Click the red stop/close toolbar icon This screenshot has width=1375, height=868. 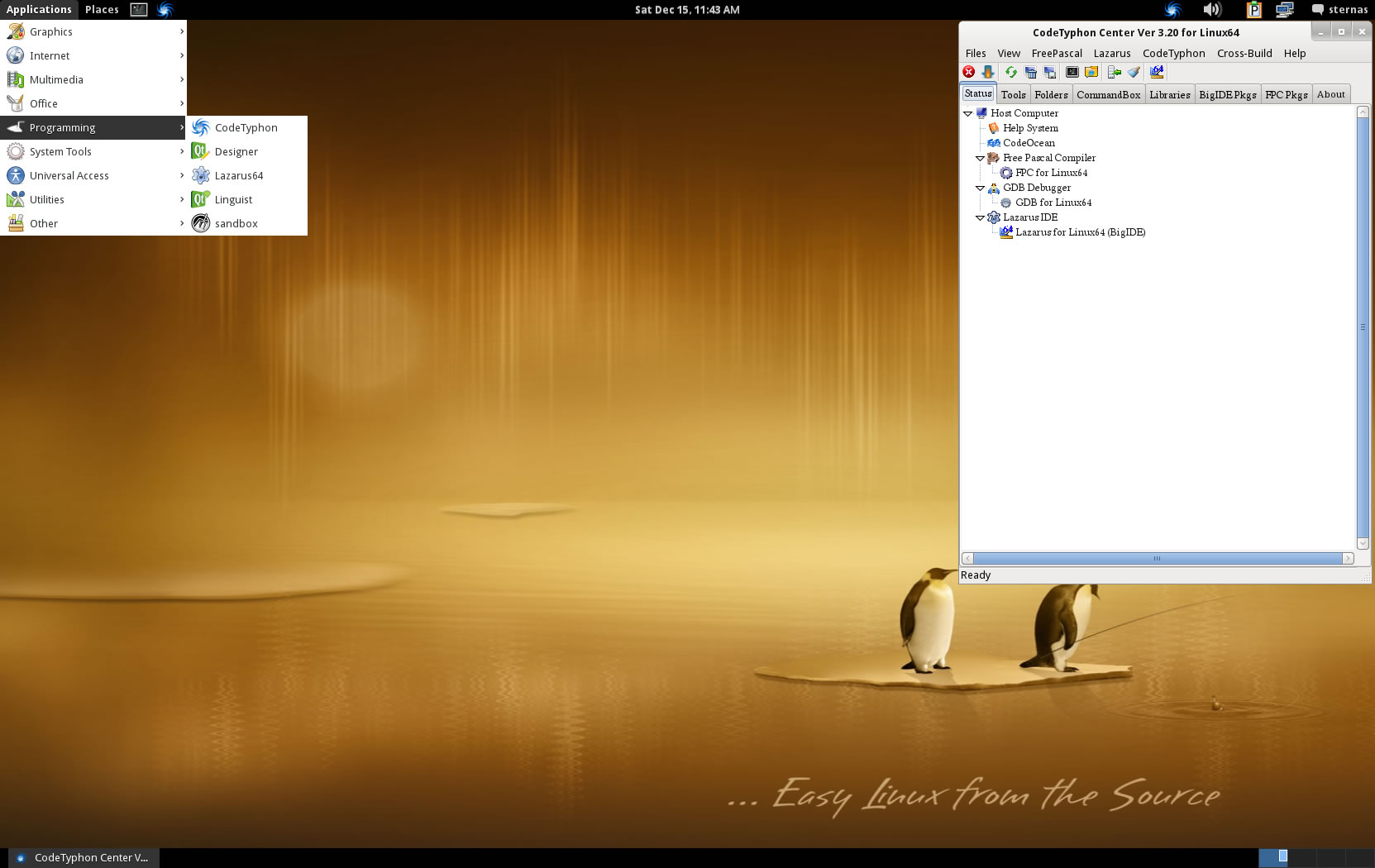969,72
